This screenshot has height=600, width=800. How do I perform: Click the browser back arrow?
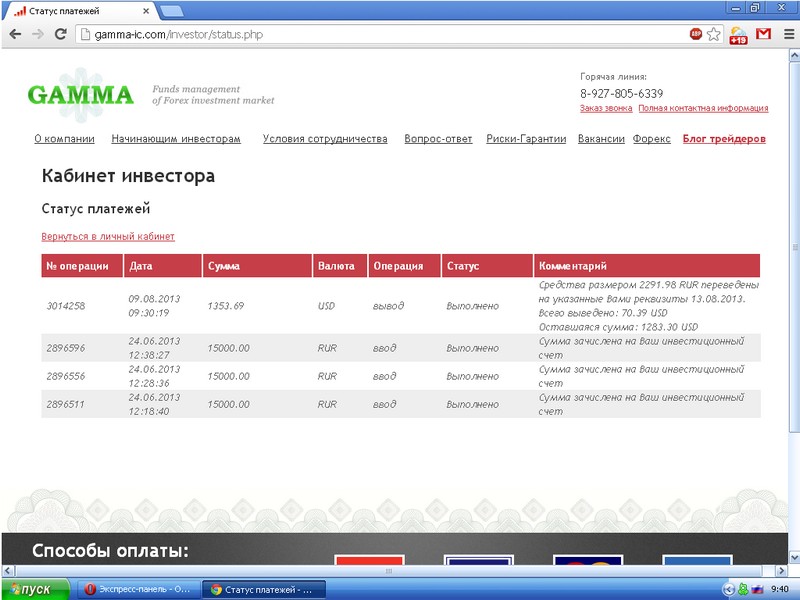15,34
